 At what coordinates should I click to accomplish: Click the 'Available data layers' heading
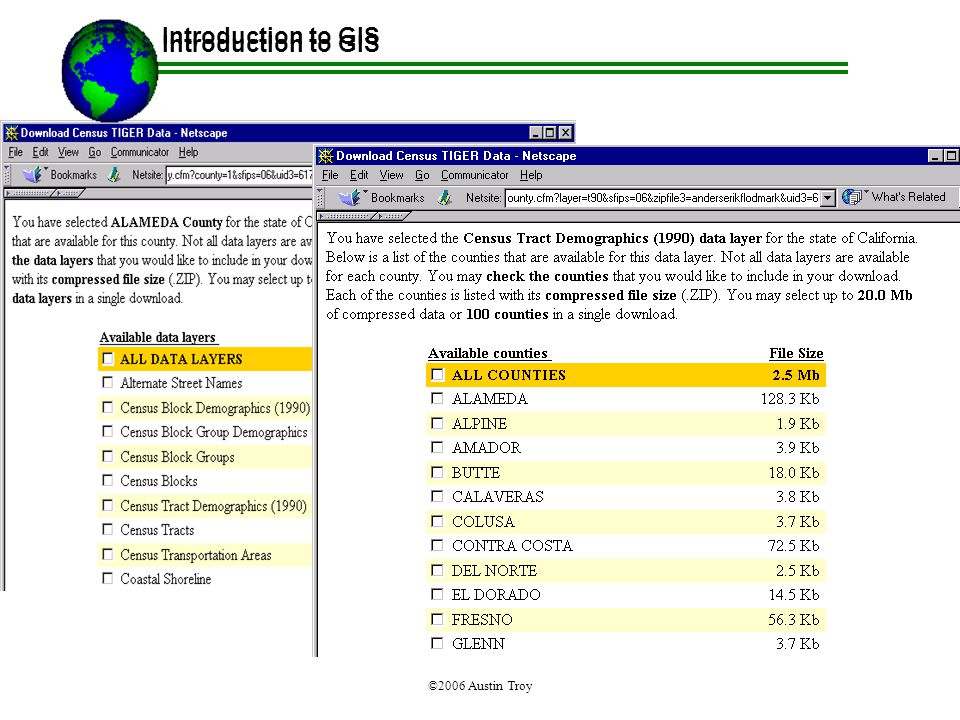coord(157,337)
